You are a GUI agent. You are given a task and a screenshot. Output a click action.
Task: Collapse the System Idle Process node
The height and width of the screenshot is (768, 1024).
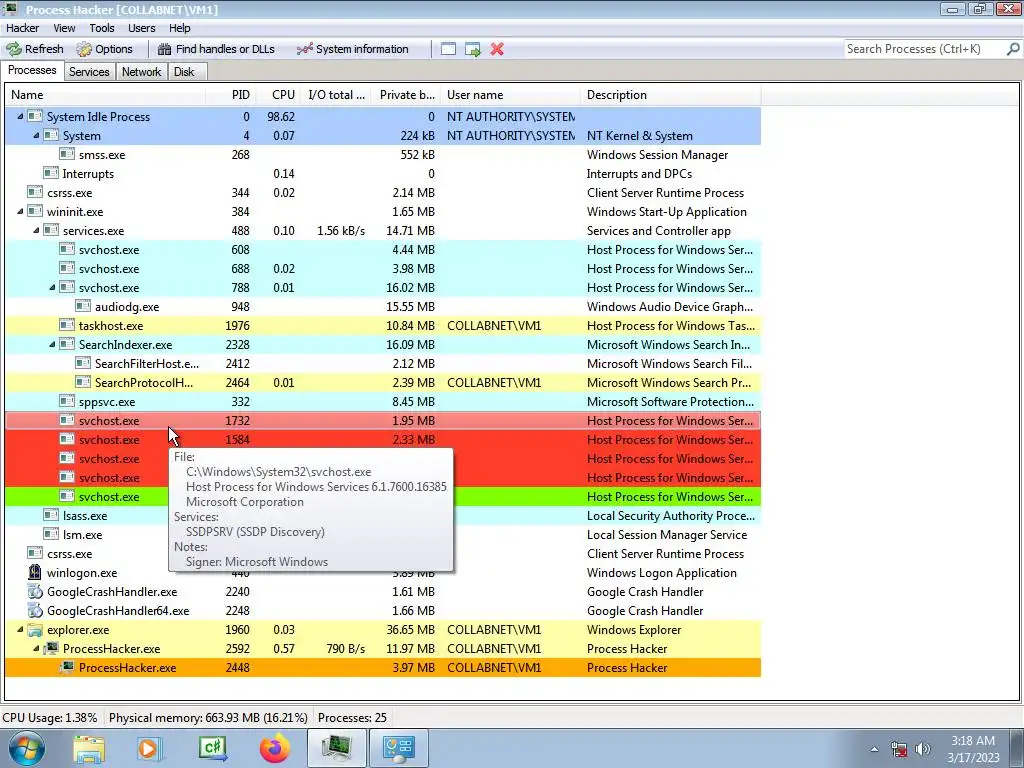20,117
